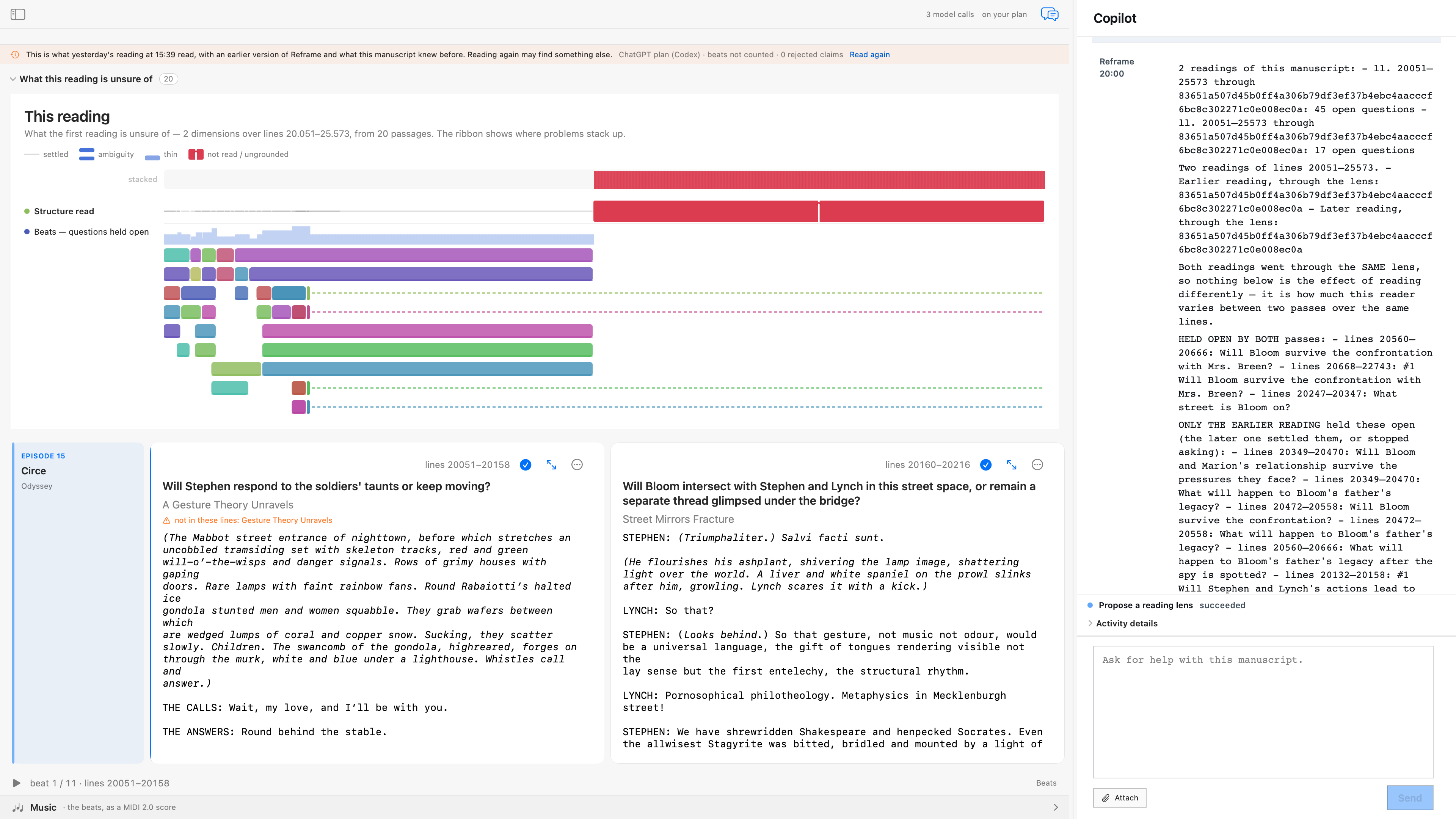Click the Copilot panel title
1456x819 pixels.
tap(1115, 18)
